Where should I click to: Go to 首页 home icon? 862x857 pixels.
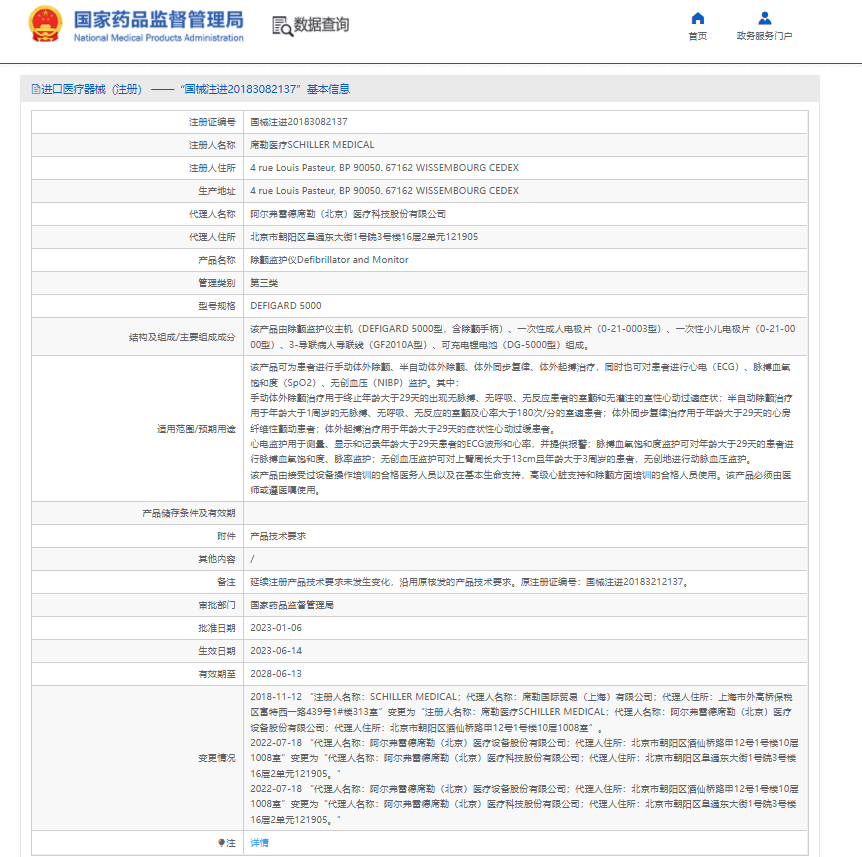[698, 18]
